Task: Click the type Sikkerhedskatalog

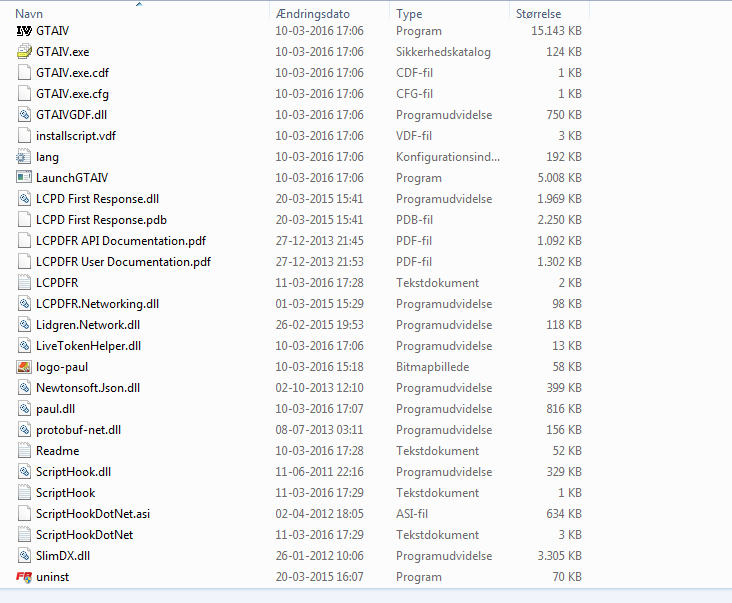Action: [443, 52]
